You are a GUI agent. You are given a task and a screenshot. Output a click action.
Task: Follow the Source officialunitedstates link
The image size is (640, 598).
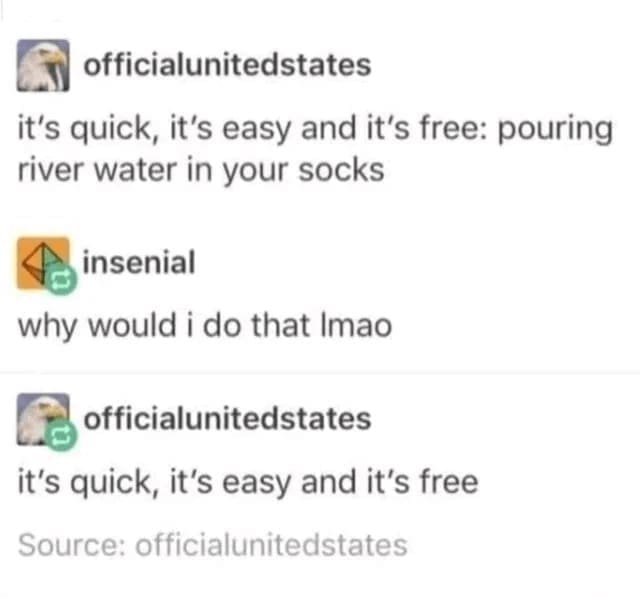tap(271, 545)
